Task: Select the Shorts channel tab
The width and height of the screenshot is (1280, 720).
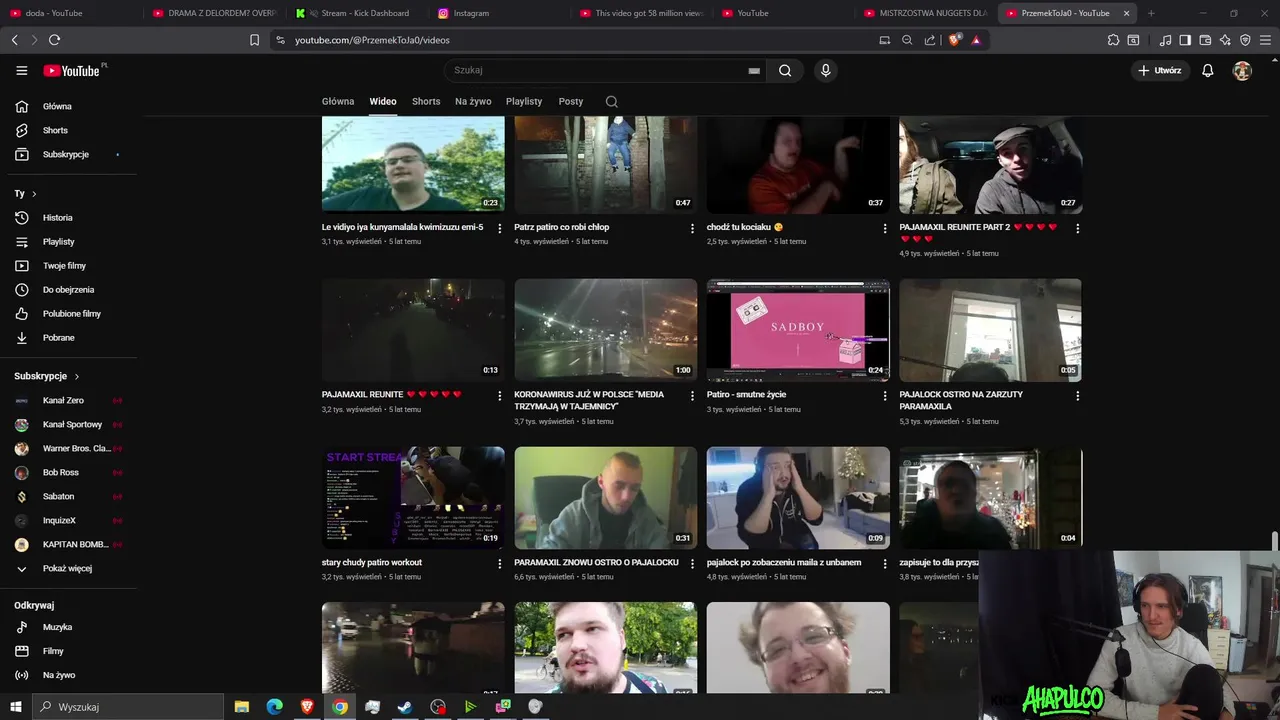Action: (426, 101)
